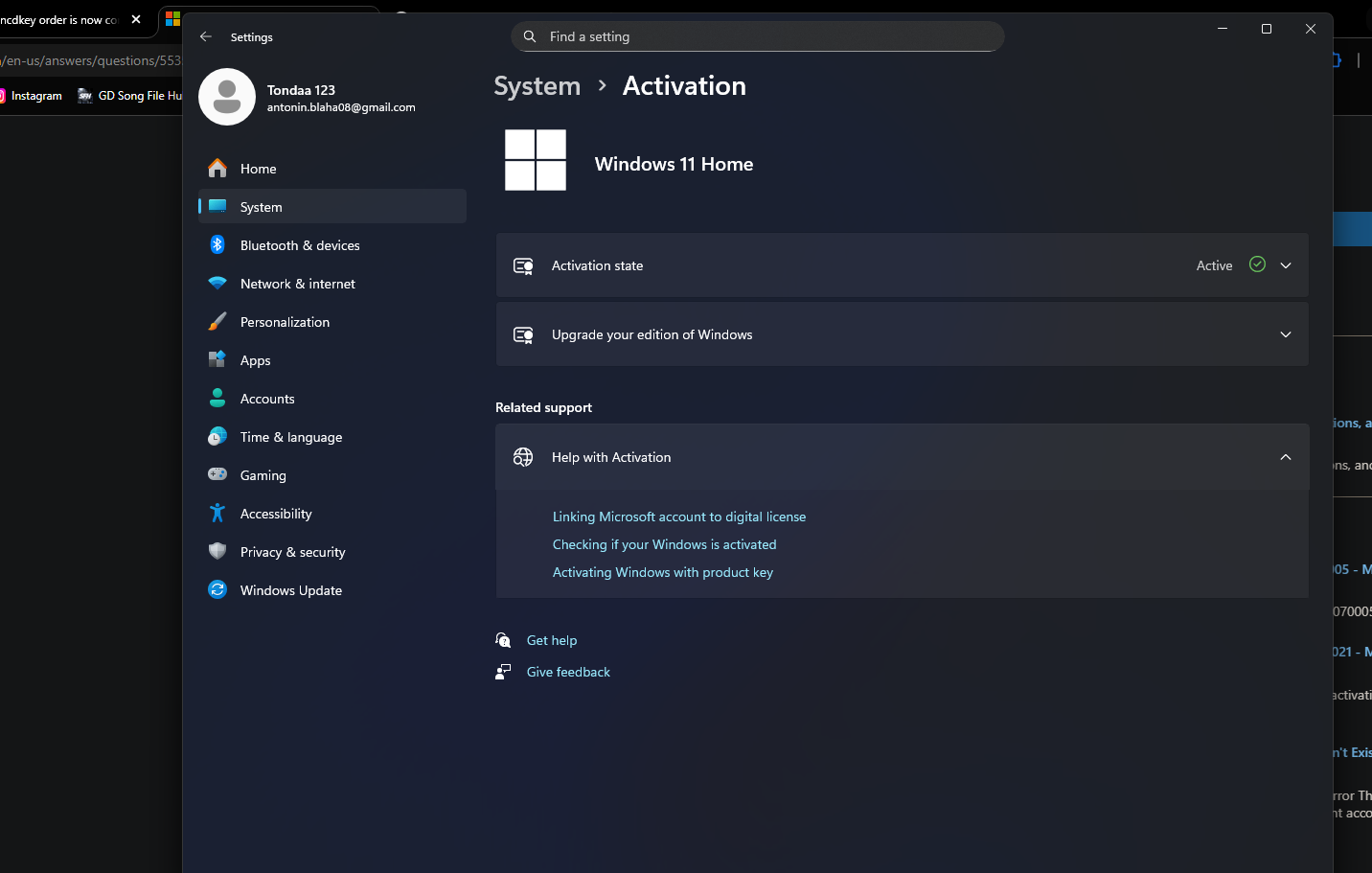The width and height of the screenshot is (1372, 873).
Task: Click the Give feedback person icon
Action: 503,672
